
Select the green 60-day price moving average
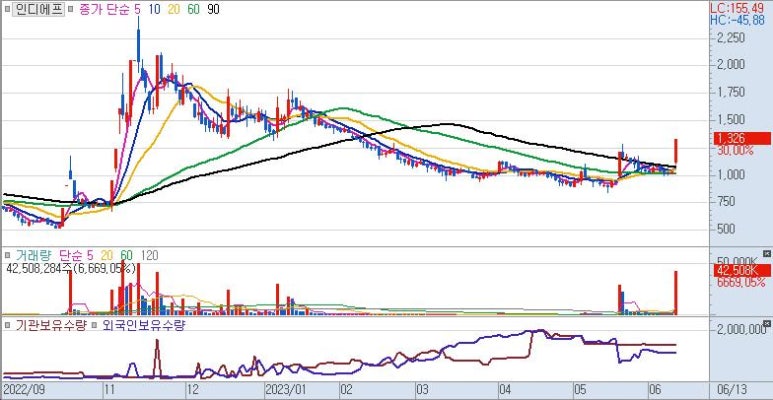pyautogui.click(x=194, y=9)
